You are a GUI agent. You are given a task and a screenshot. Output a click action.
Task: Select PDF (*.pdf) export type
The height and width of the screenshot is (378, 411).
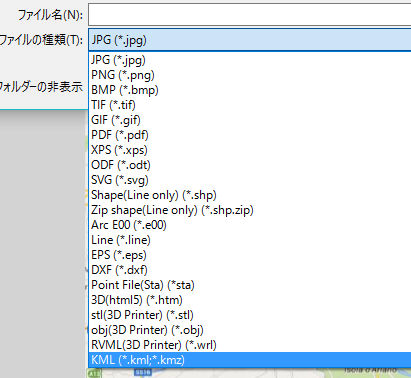coord(250,135)
